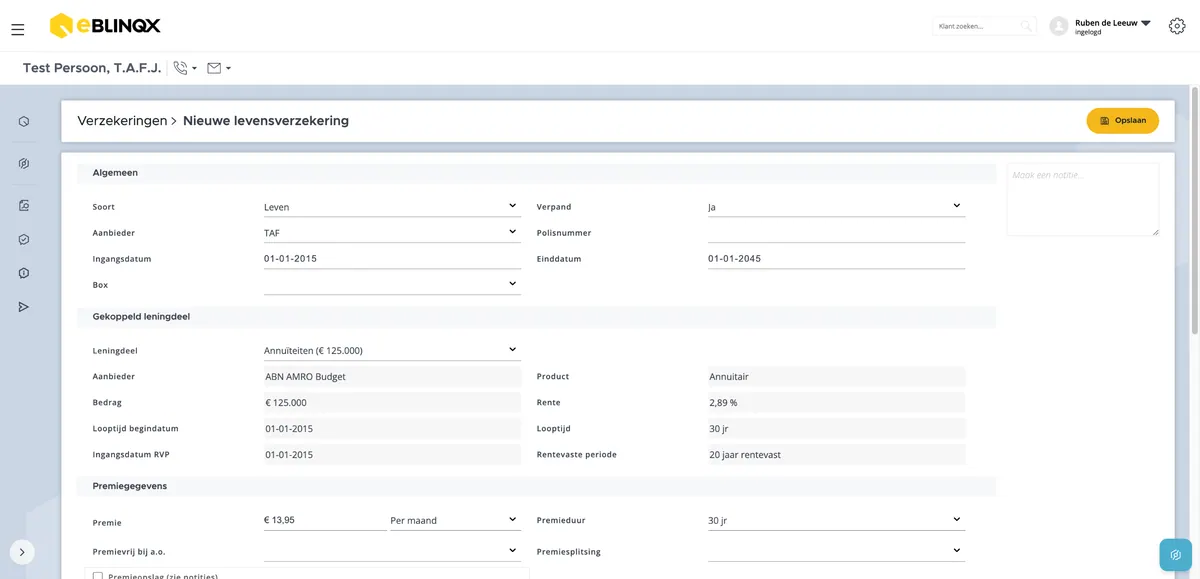Click the notes text area
Screen dimensions: 1200x579
tap(1083, 200)
